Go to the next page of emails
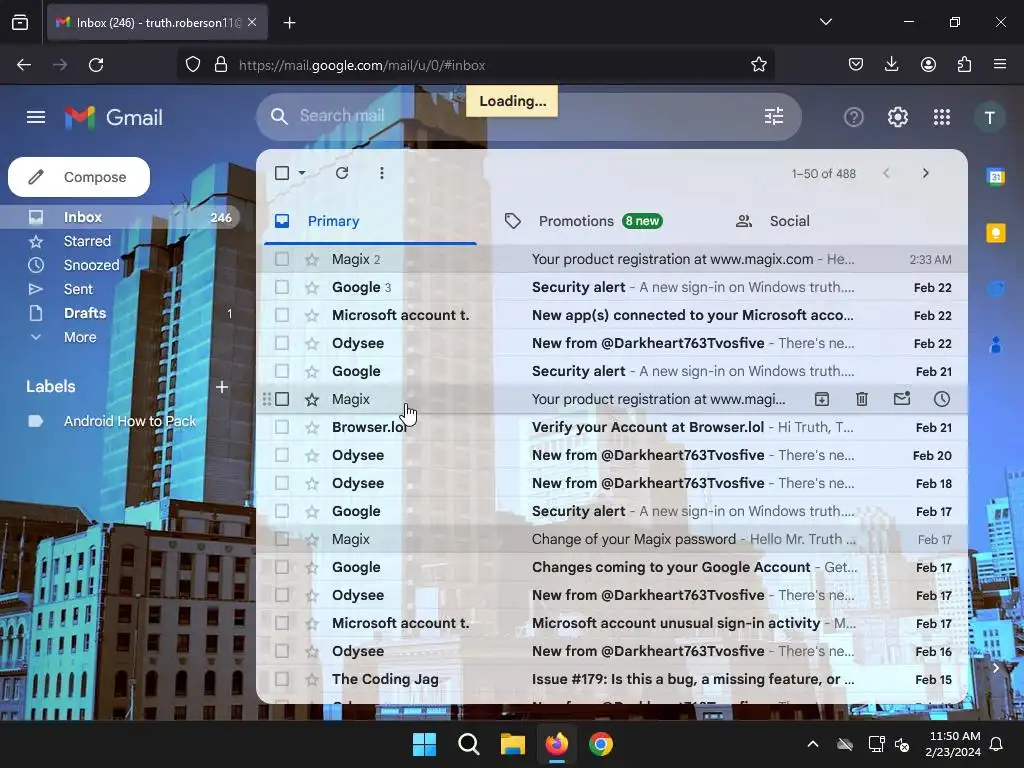The width and height of the screenshot is (1024, 768). (925, 173)
